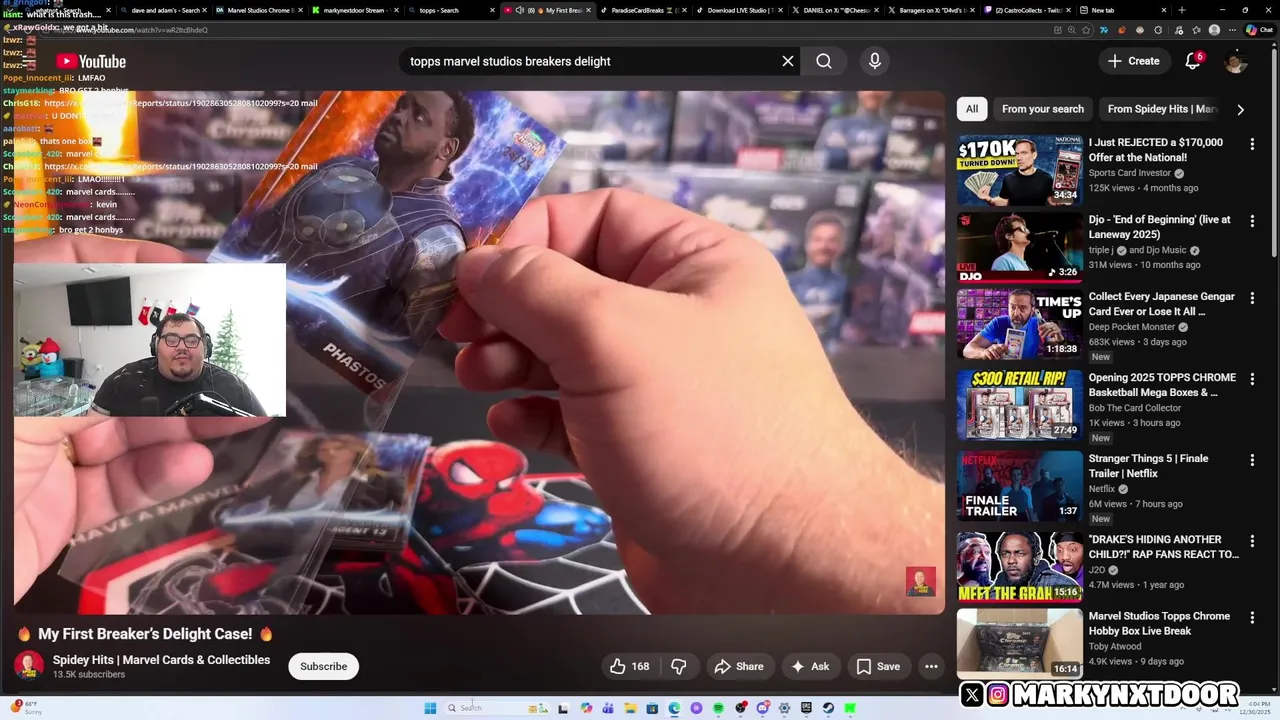Click the Ask button

(x=809, y=666)
